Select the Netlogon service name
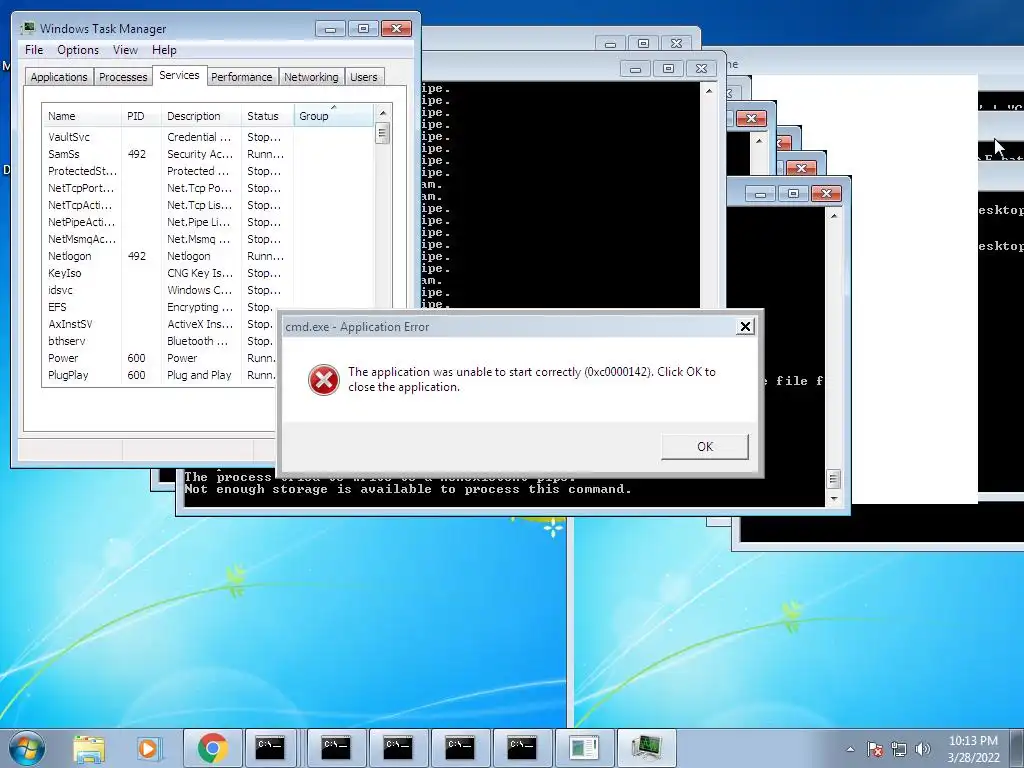Screen dimensions: 1024x768 pos(70,256)
